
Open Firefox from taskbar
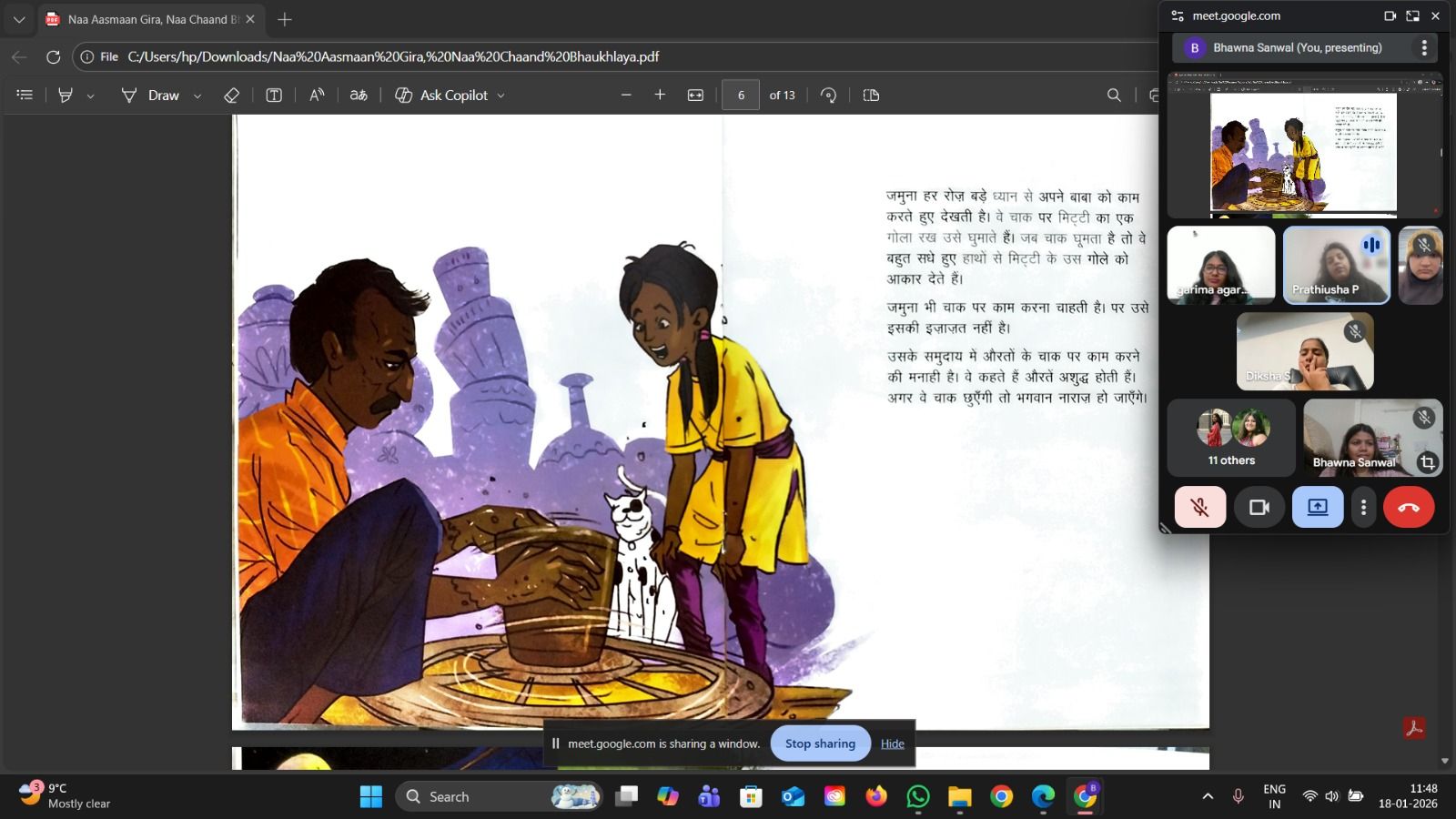pos(876,796)
